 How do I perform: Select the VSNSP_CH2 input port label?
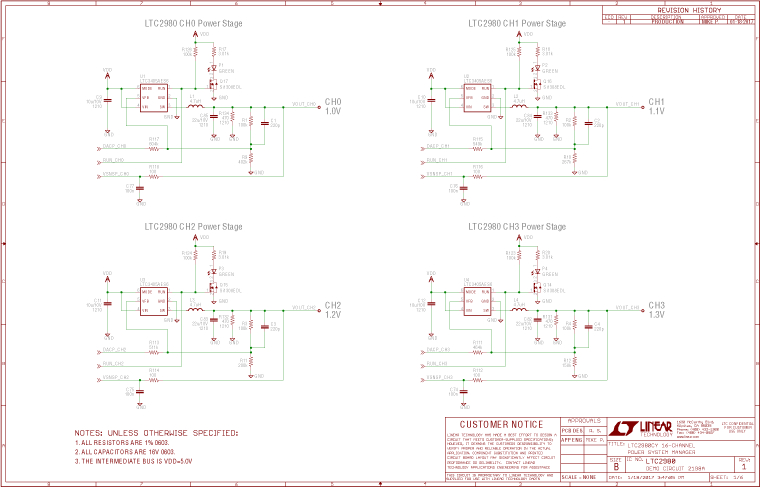116,377
